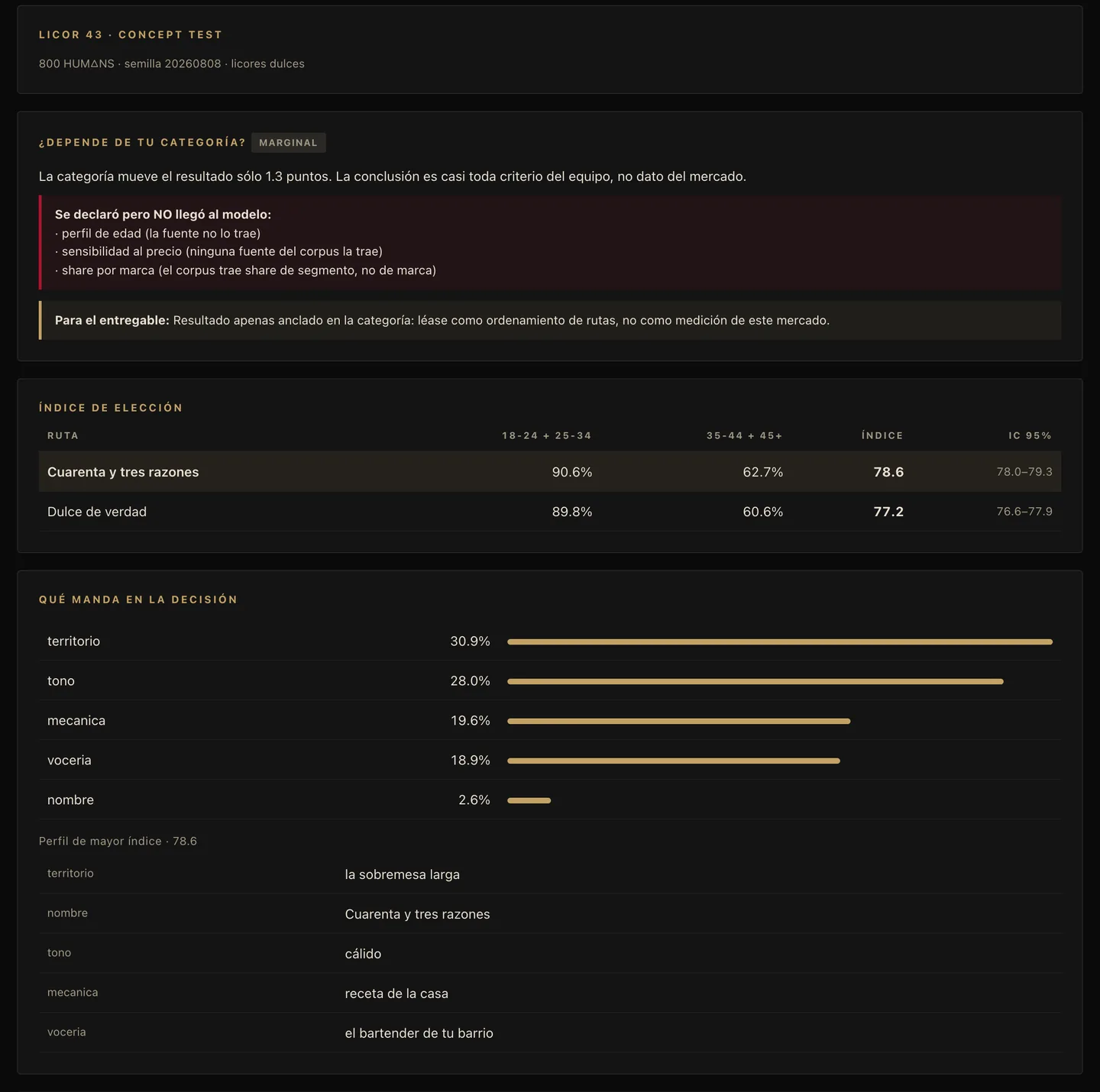Click the territorio importance bar
This screenshot has width=1100, height=1092.
(x=780, y=641)
